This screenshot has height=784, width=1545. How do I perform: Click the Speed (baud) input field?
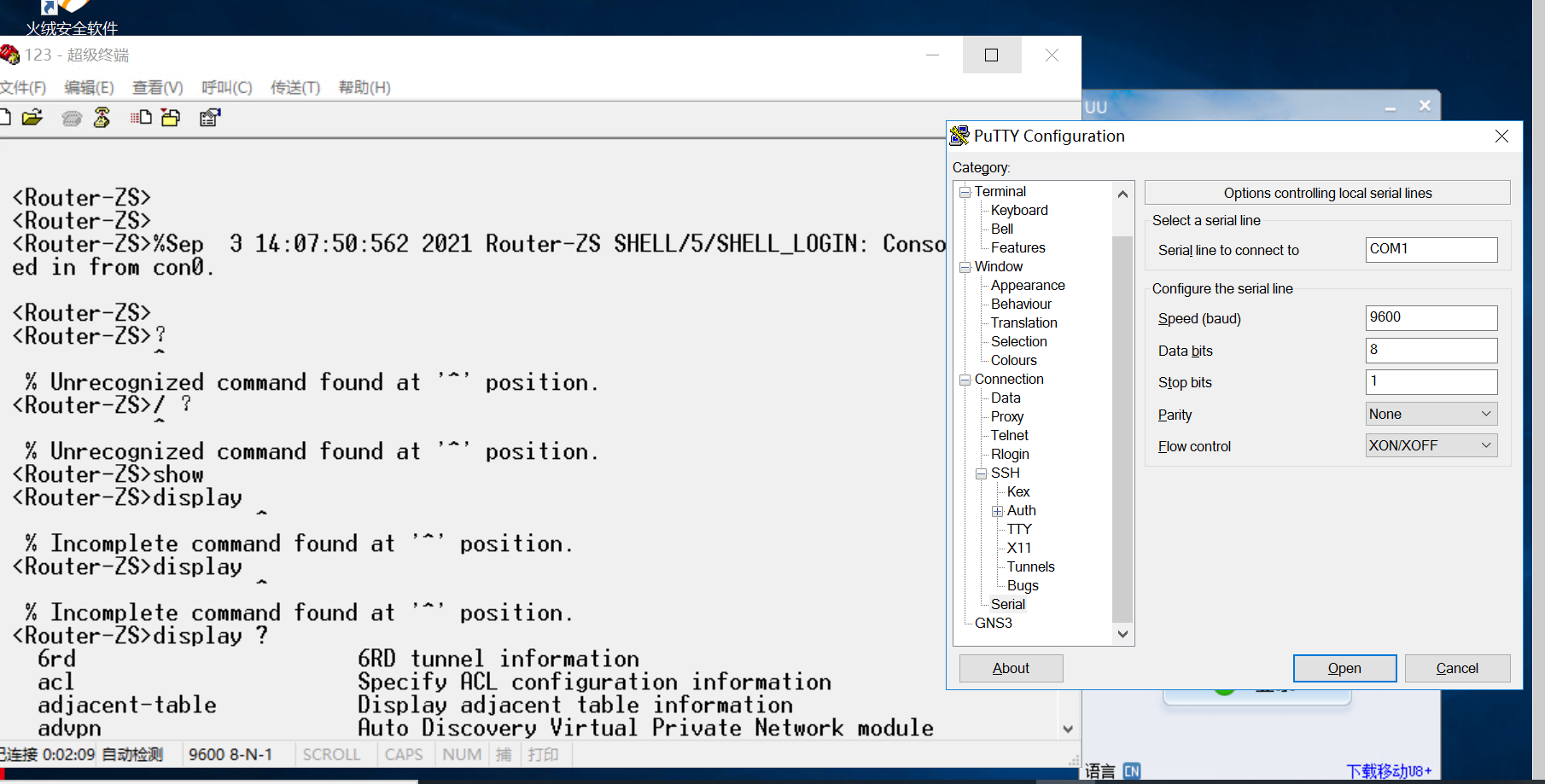(1431, 317)
